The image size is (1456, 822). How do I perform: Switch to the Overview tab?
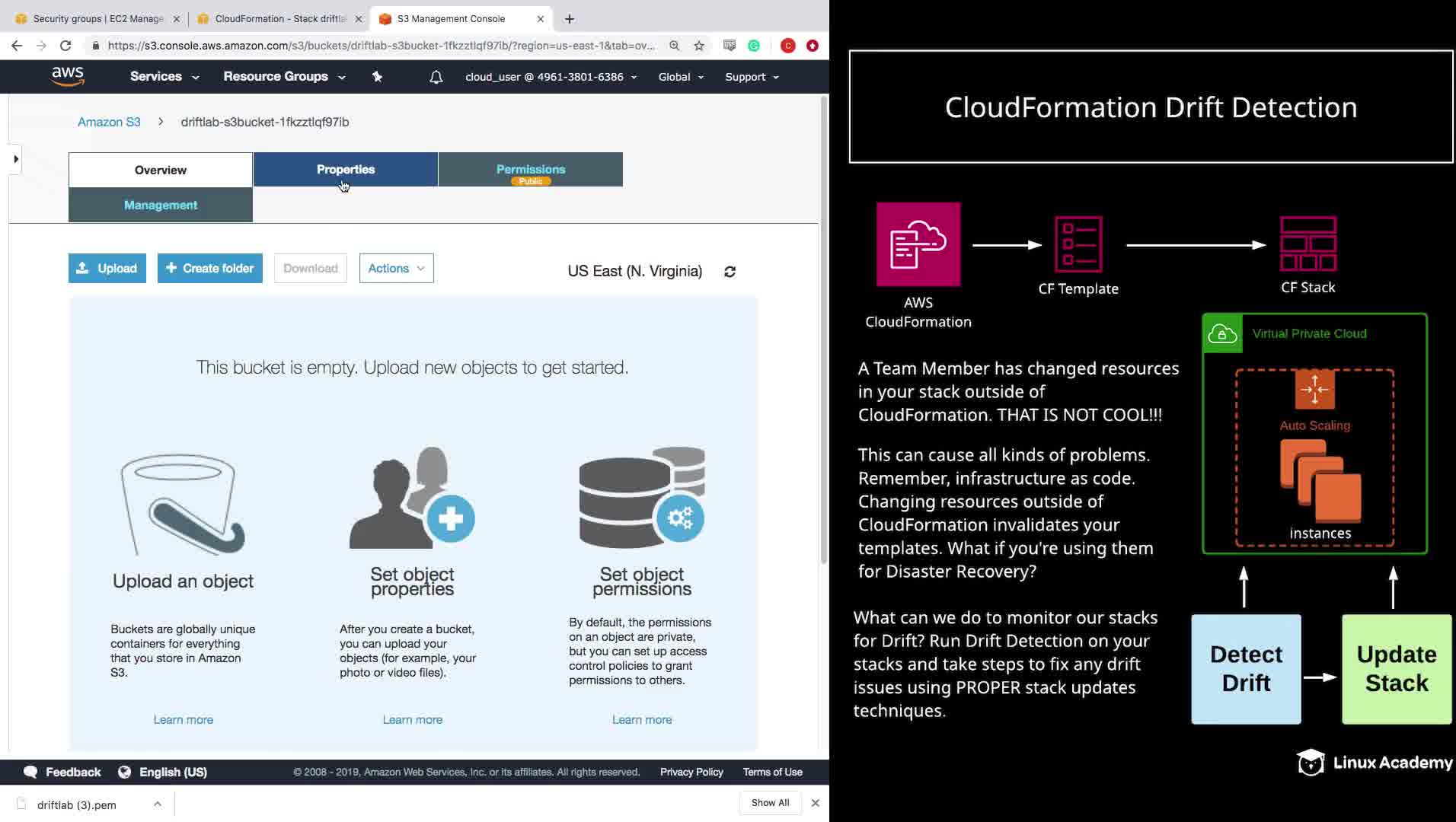click(x=161, y=170)
